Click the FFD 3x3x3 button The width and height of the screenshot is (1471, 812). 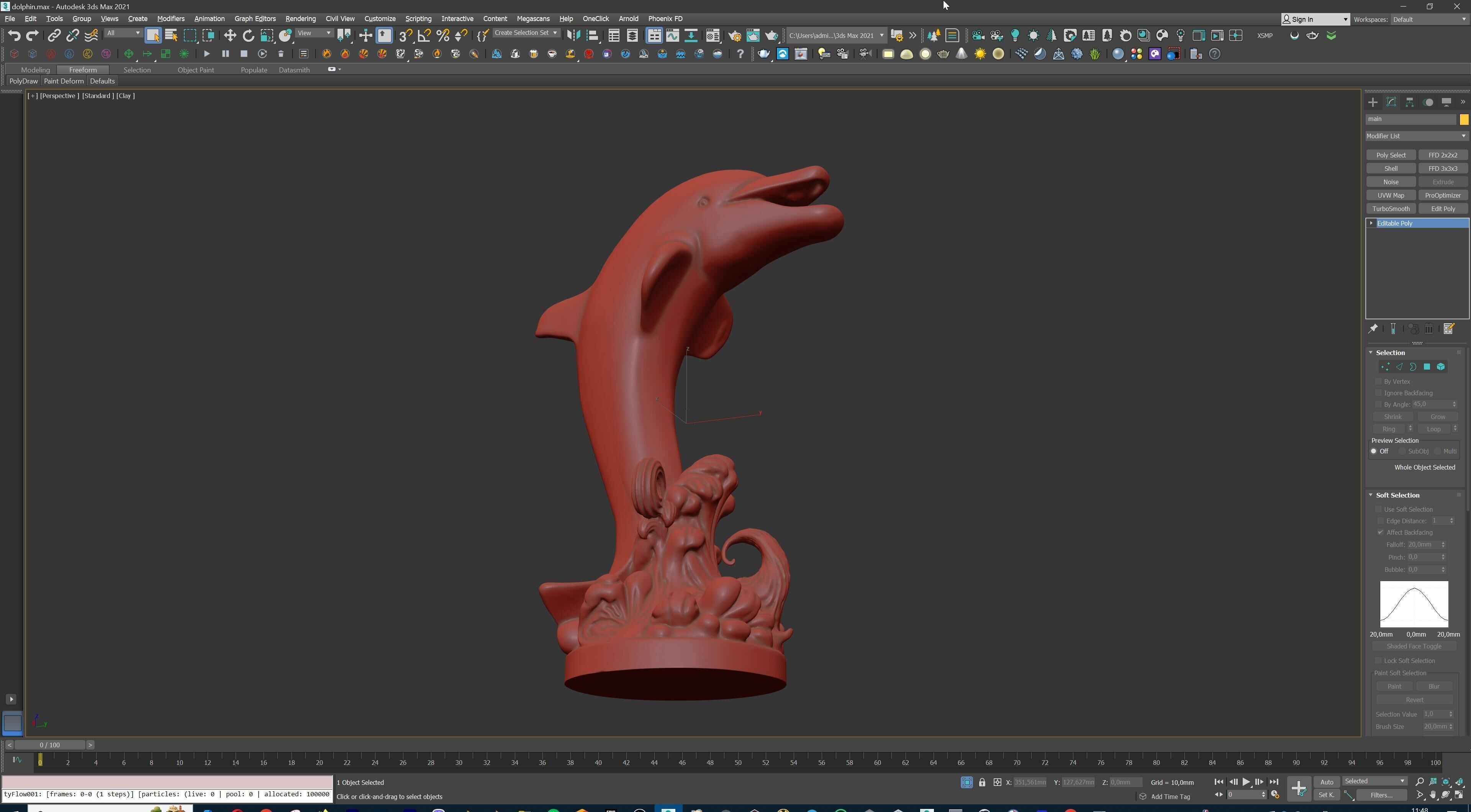1443,169
